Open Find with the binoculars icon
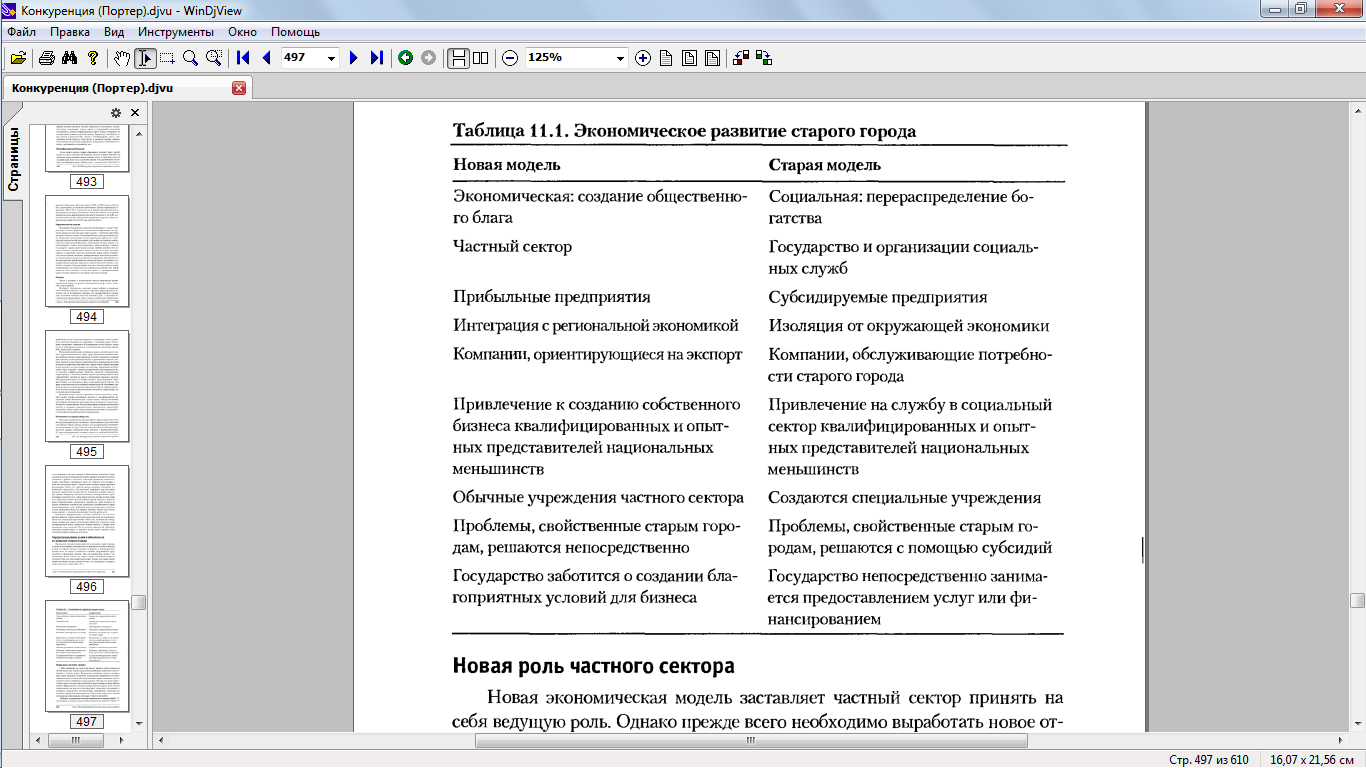Screen dimensions: 1366x768 (x=70, y=58)
